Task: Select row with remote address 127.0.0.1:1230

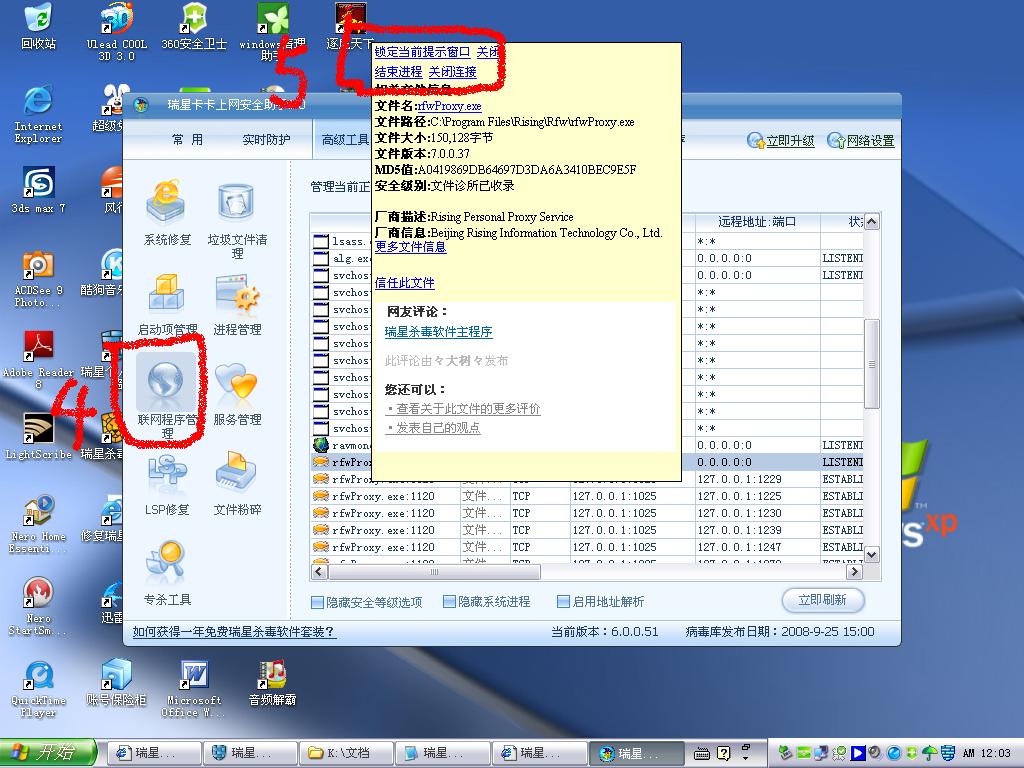Action: (x=588, y=513)
